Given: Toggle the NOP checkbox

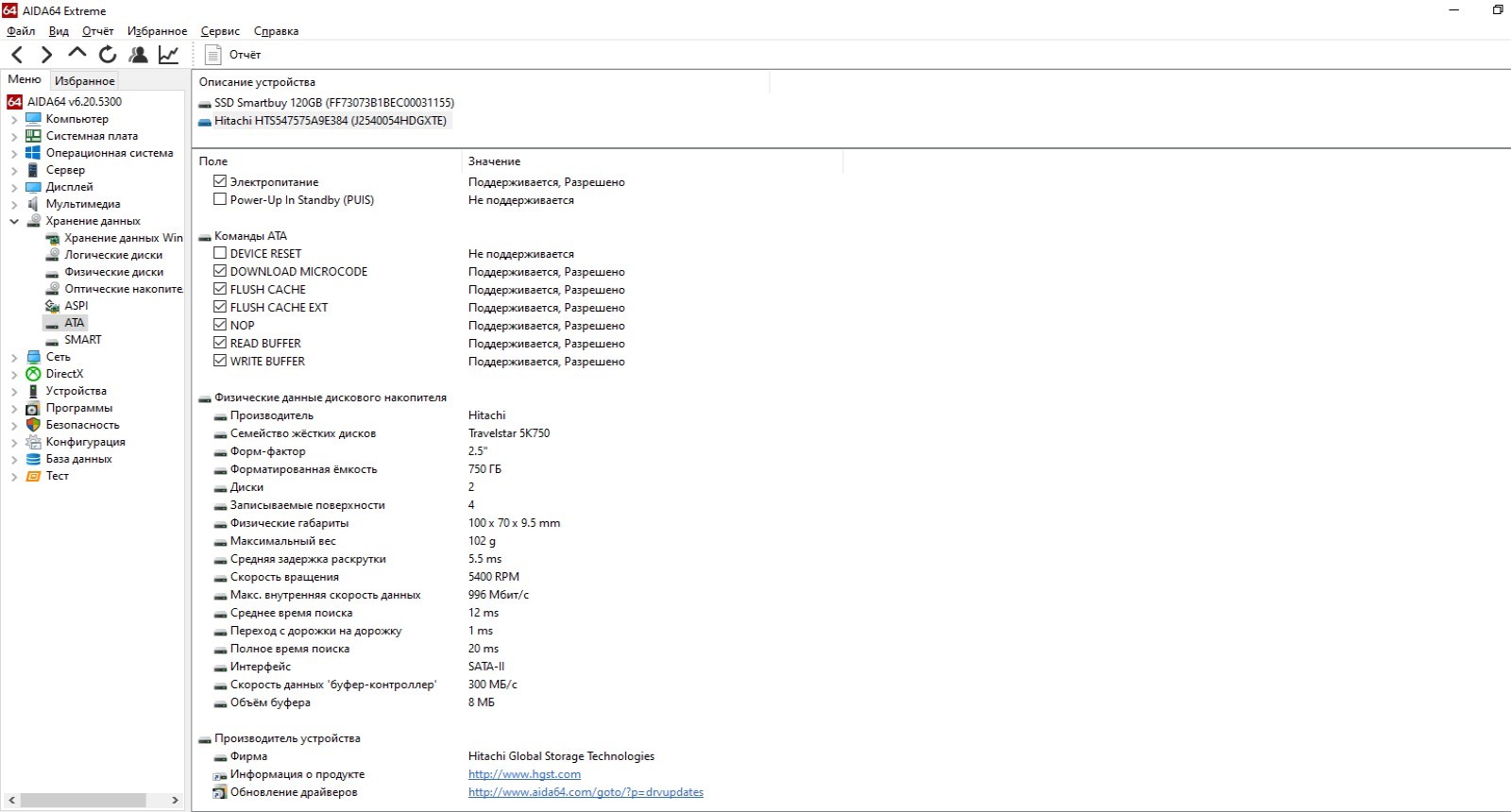Looking at the screenshot, I should [x=220, y=325].
